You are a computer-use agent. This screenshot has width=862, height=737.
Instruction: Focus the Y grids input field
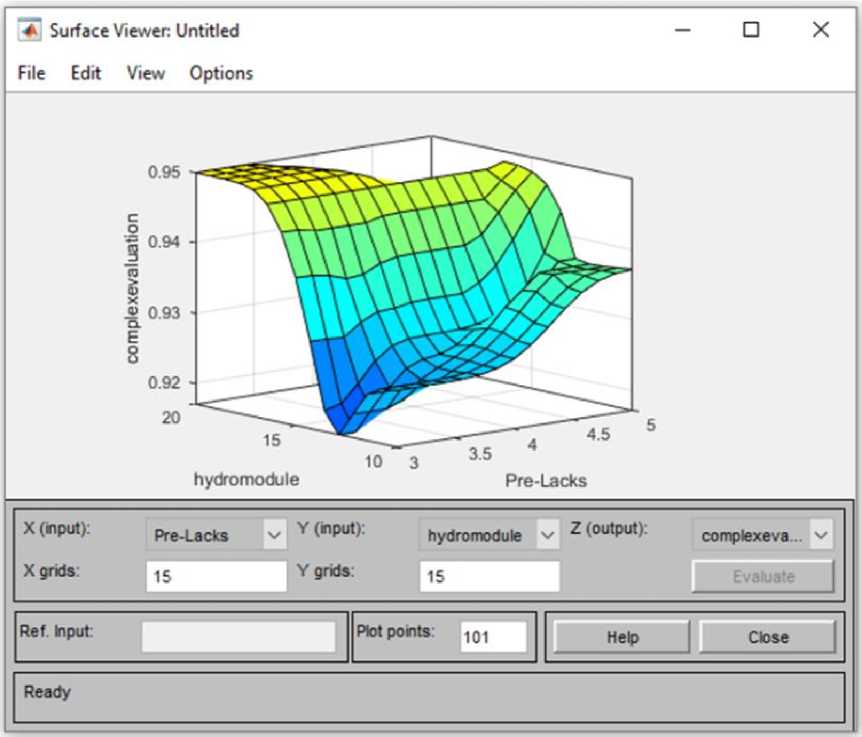pyautogui.click(x=489, y=576)
